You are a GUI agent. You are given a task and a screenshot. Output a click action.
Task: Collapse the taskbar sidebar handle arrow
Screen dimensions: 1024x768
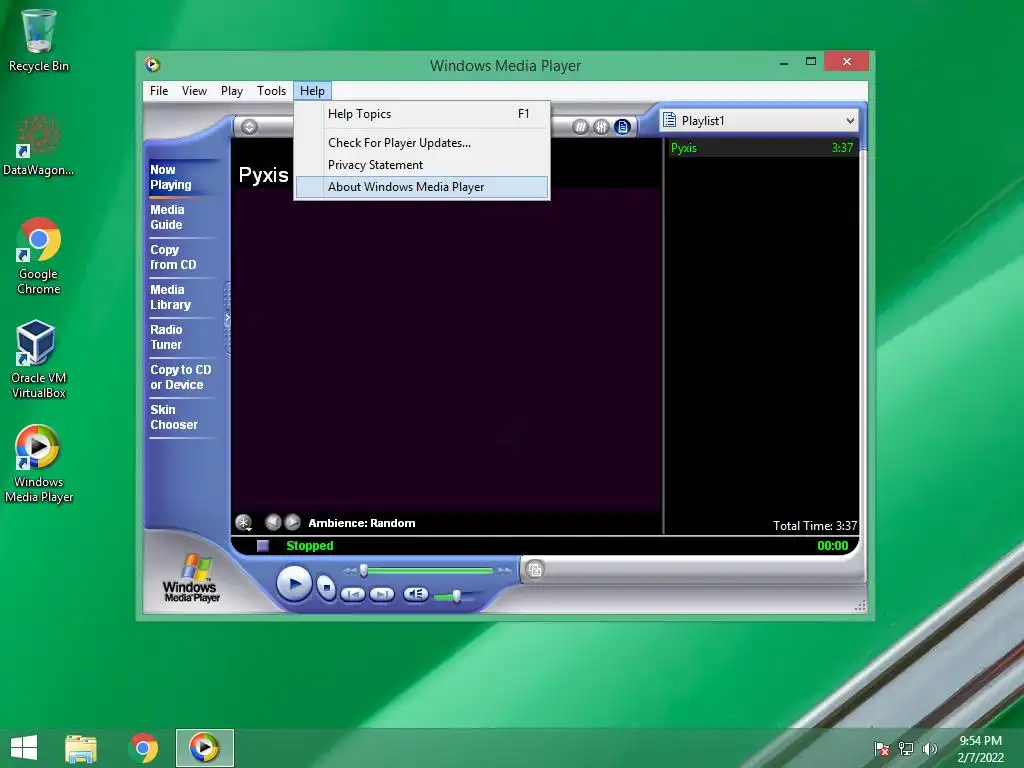227,318
